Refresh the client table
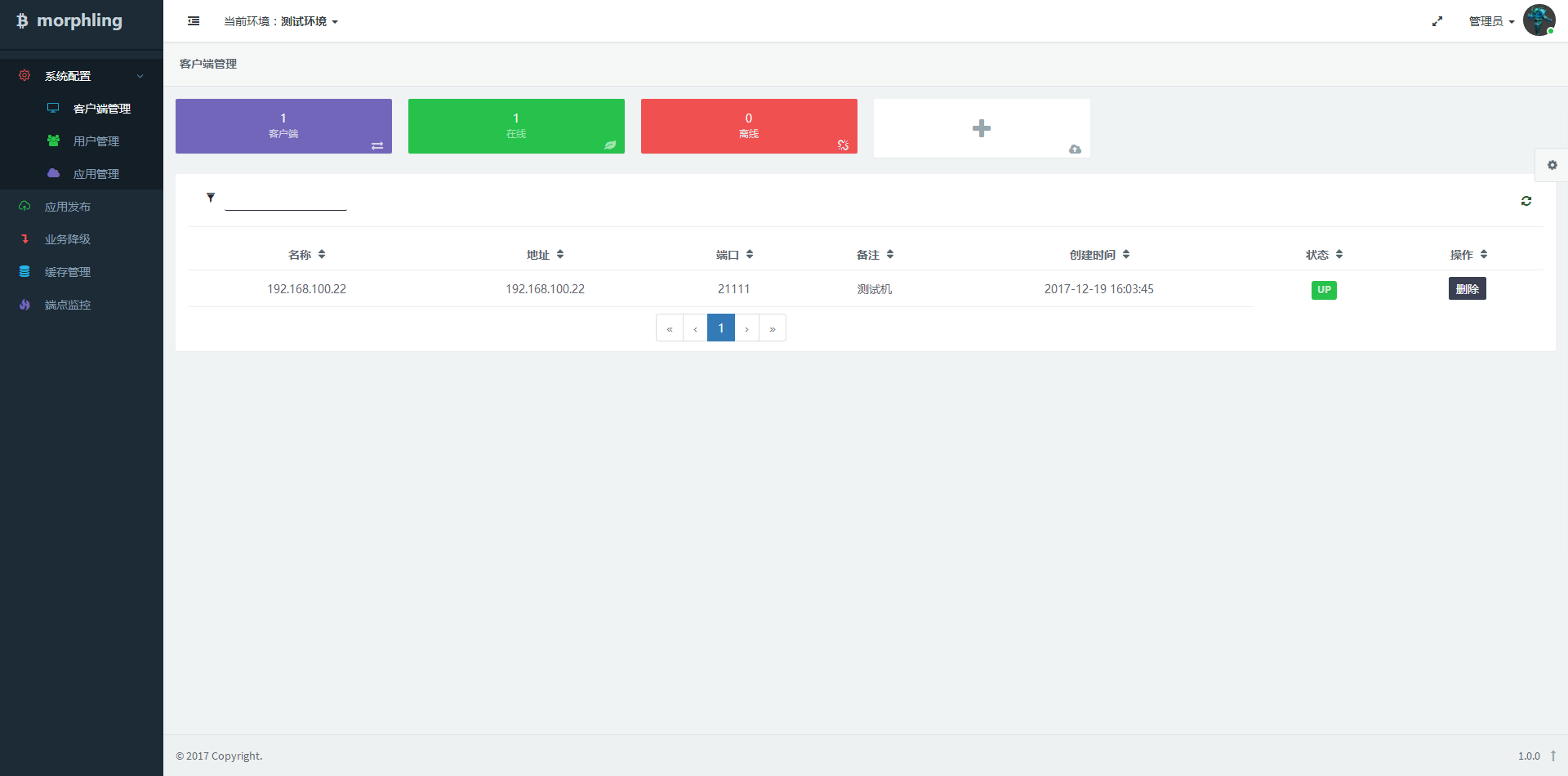Screen dimensions: 1568x776 tap(1526, 200)
